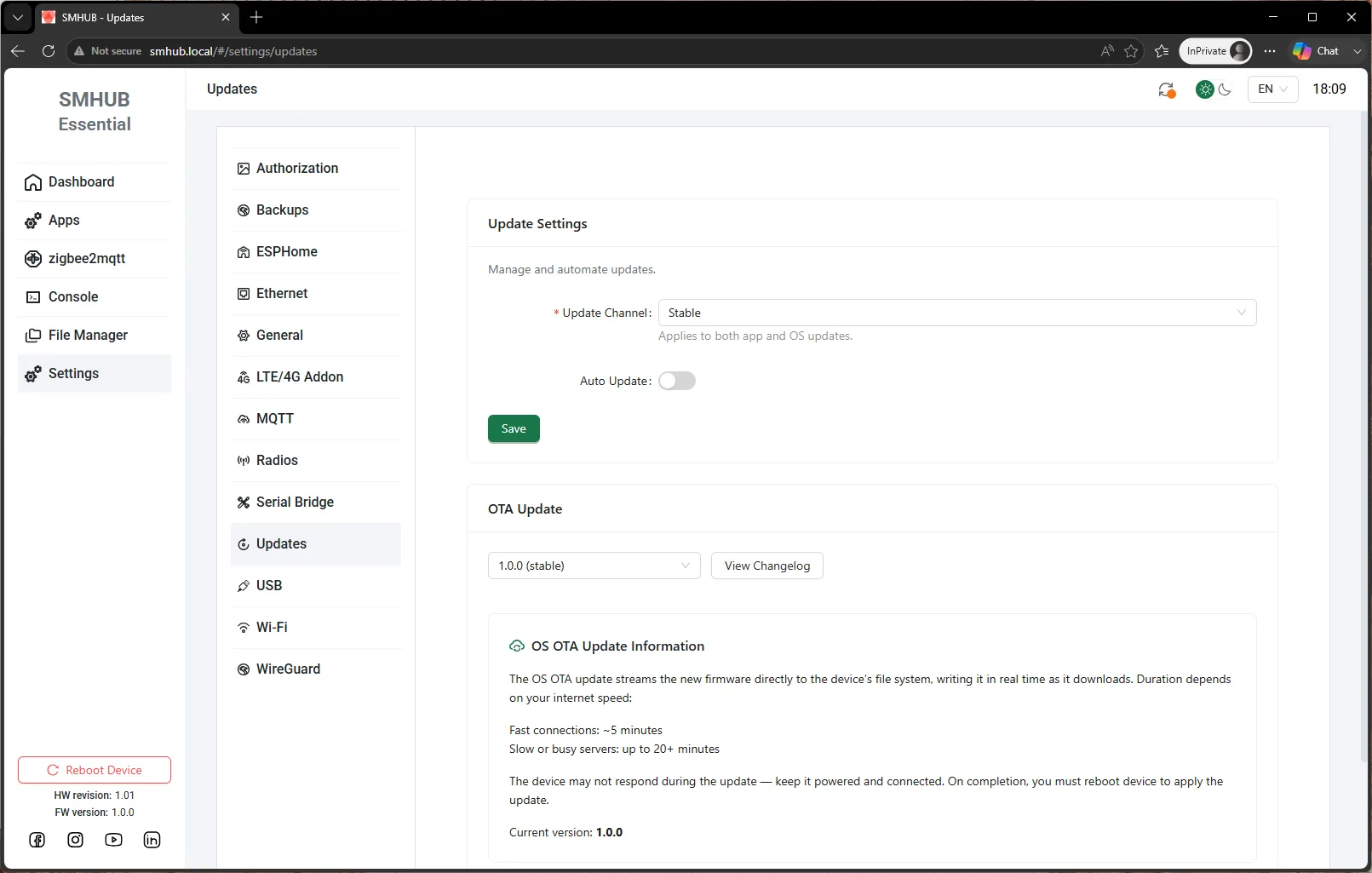This screenshot has width=1372, height=873.
Task: Click View Changelog button
Action: point(767,566)
